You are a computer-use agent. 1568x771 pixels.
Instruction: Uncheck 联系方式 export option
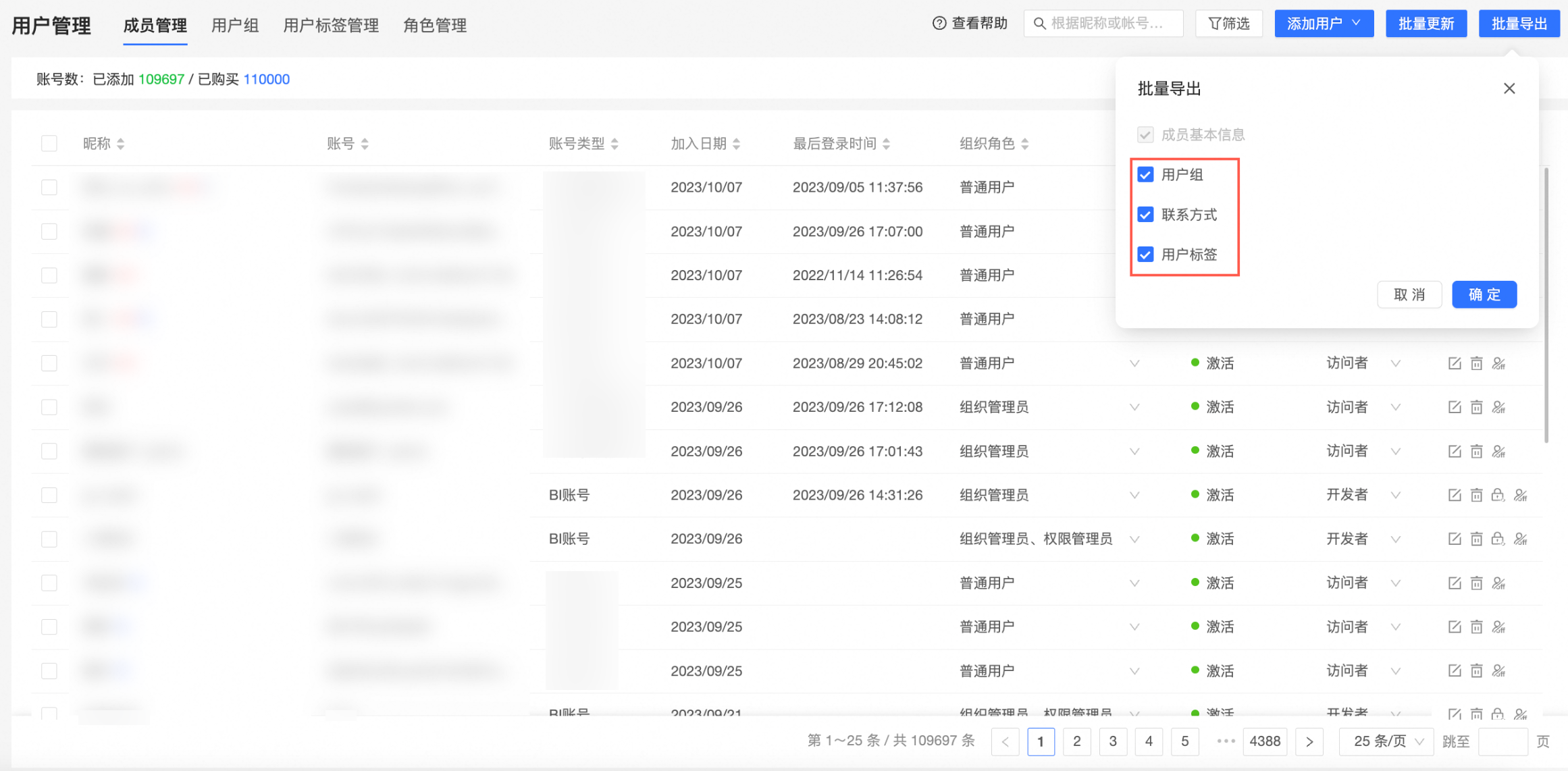pos(1145,215)
